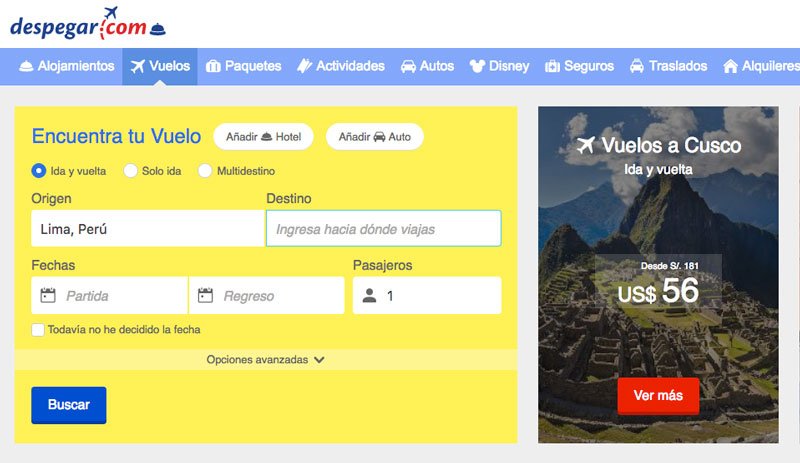Click the Paquetes suitcase icon
The height and width of the screenshot is (463, 800).
(x=213, y=66)
